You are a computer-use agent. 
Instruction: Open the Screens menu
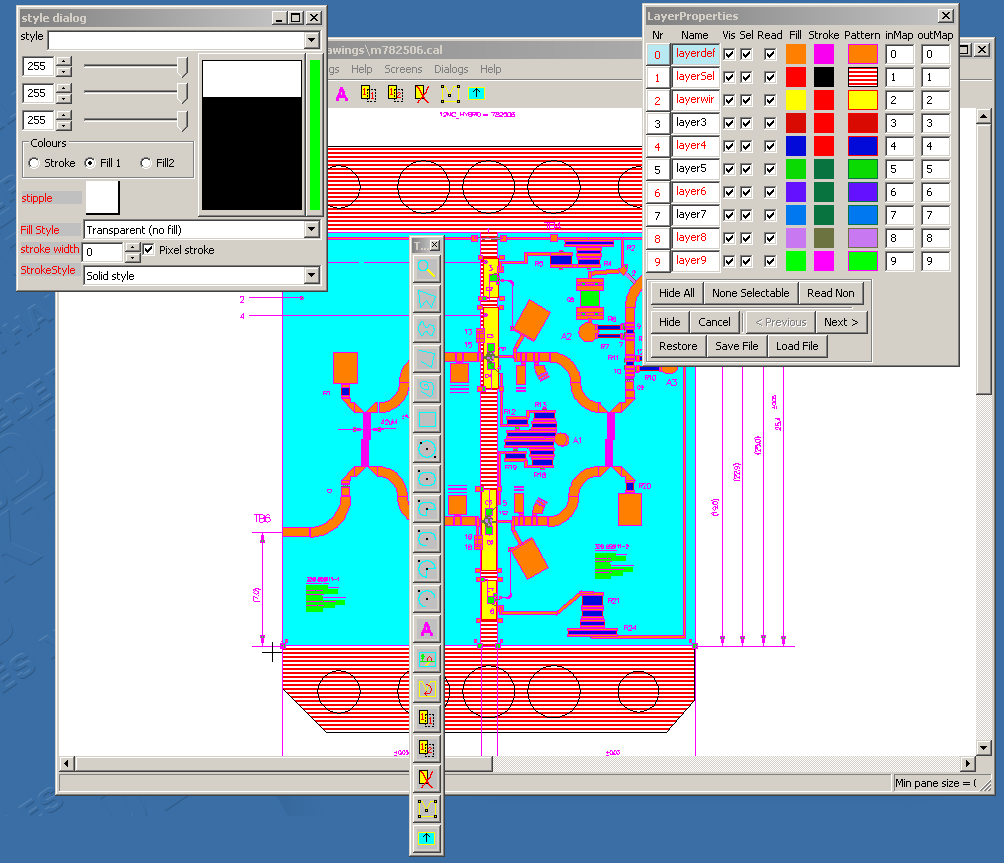403,69
